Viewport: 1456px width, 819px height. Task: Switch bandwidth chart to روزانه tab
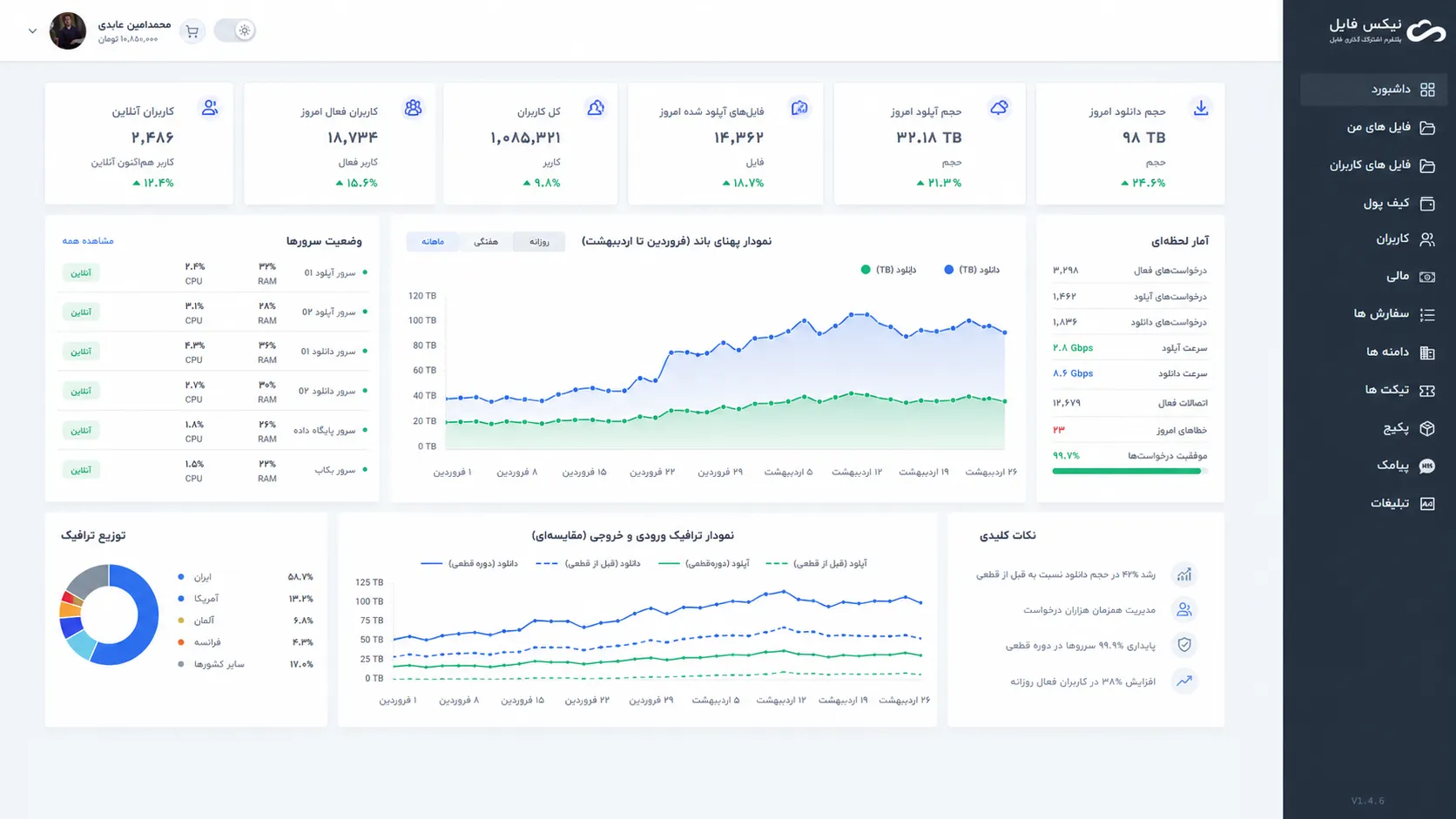(x=539, y=242)
